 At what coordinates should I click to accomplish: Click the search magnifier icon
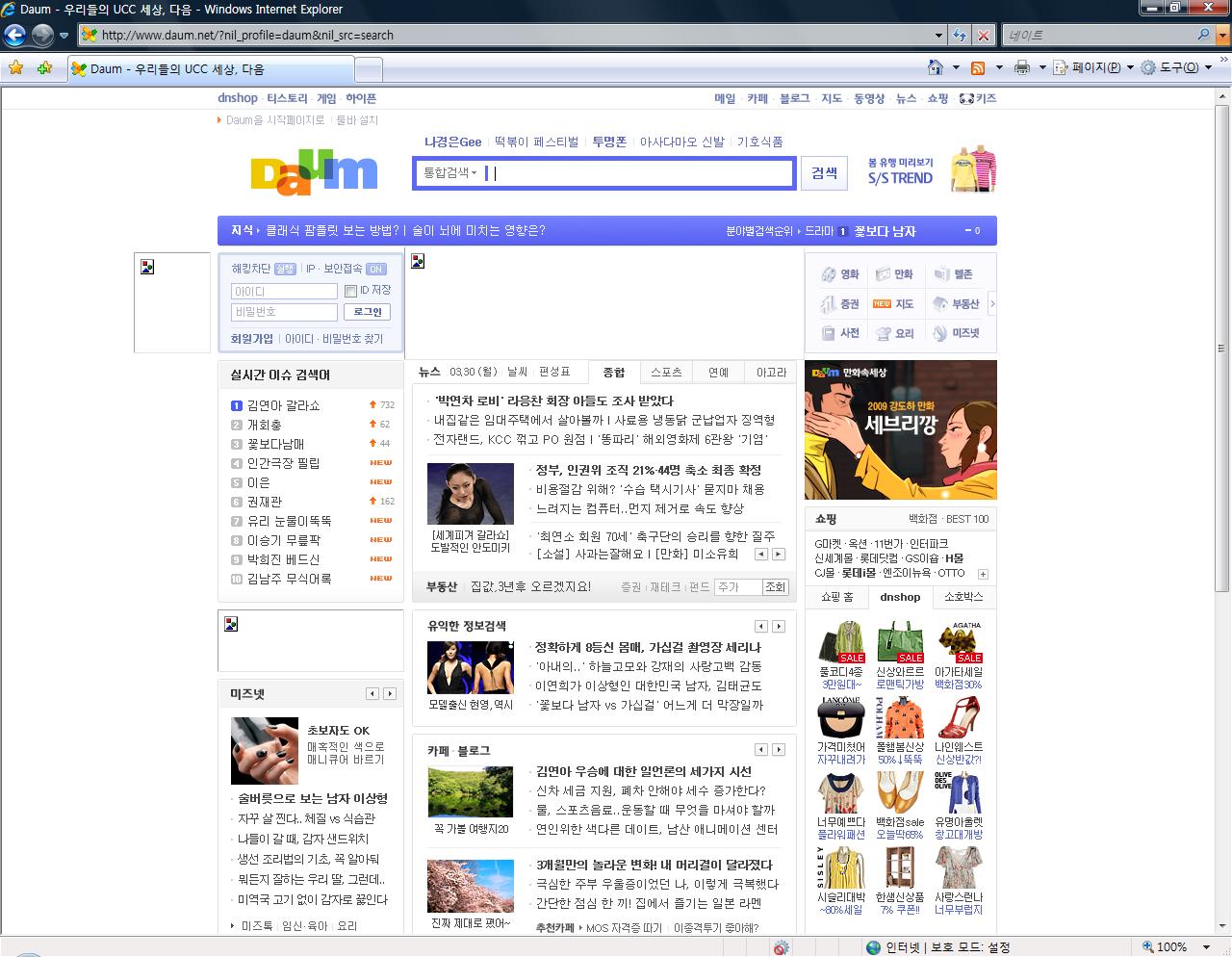click(x=1204, y=35)
